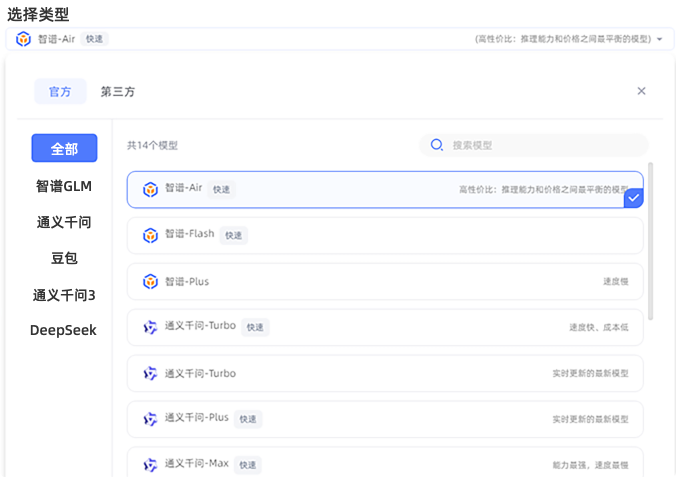The image size is (676, 477).
Task: Click the model list vertical scrollbar
Action: click(x=652, y=240)
